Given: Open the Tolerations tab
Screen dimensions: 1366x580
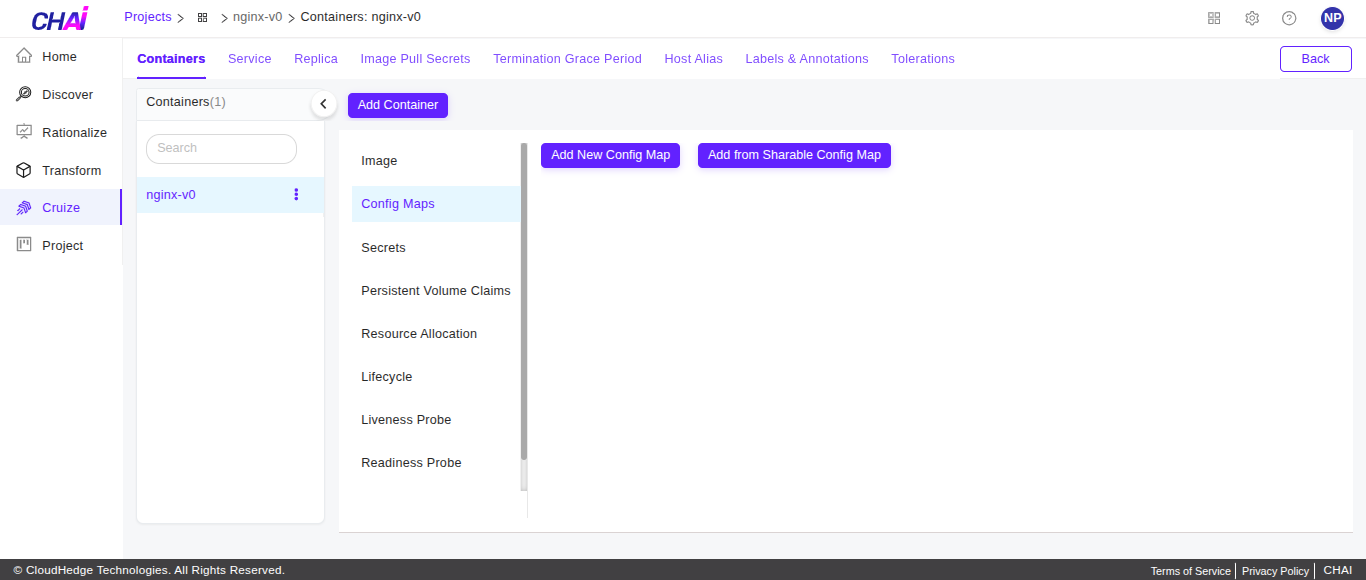Looking at the screenshot, I should point(922,58).
